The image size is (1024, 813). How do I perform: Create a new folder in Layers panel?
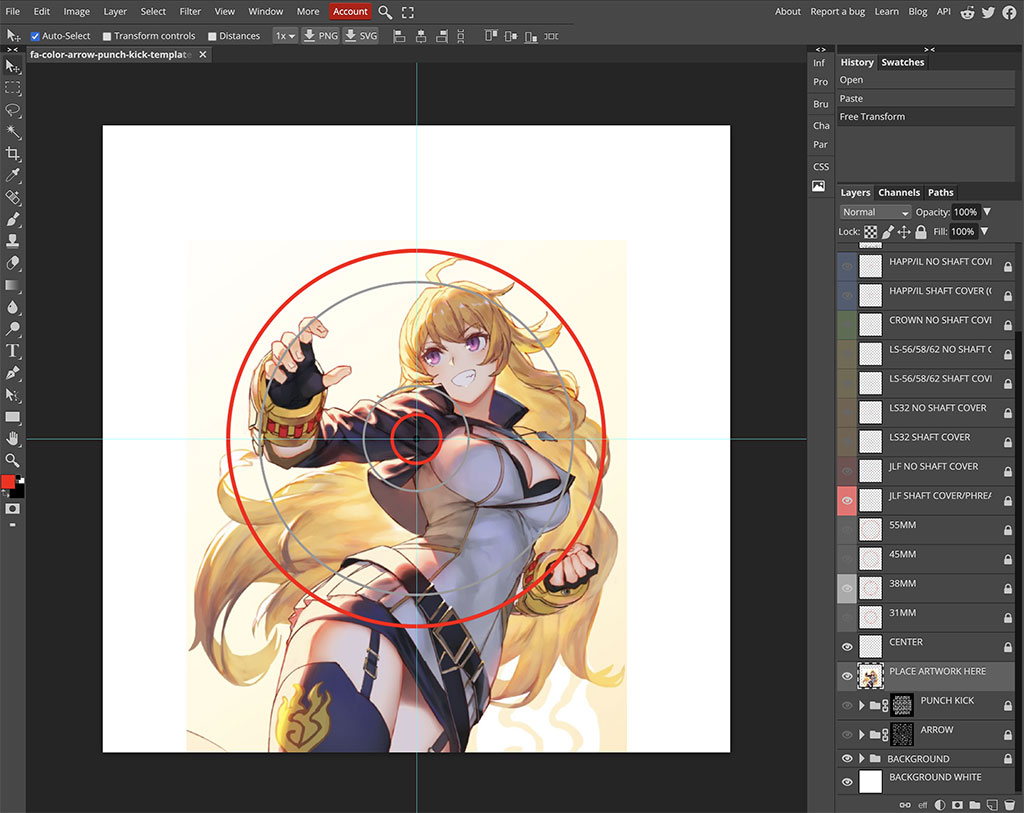point(974,805)
